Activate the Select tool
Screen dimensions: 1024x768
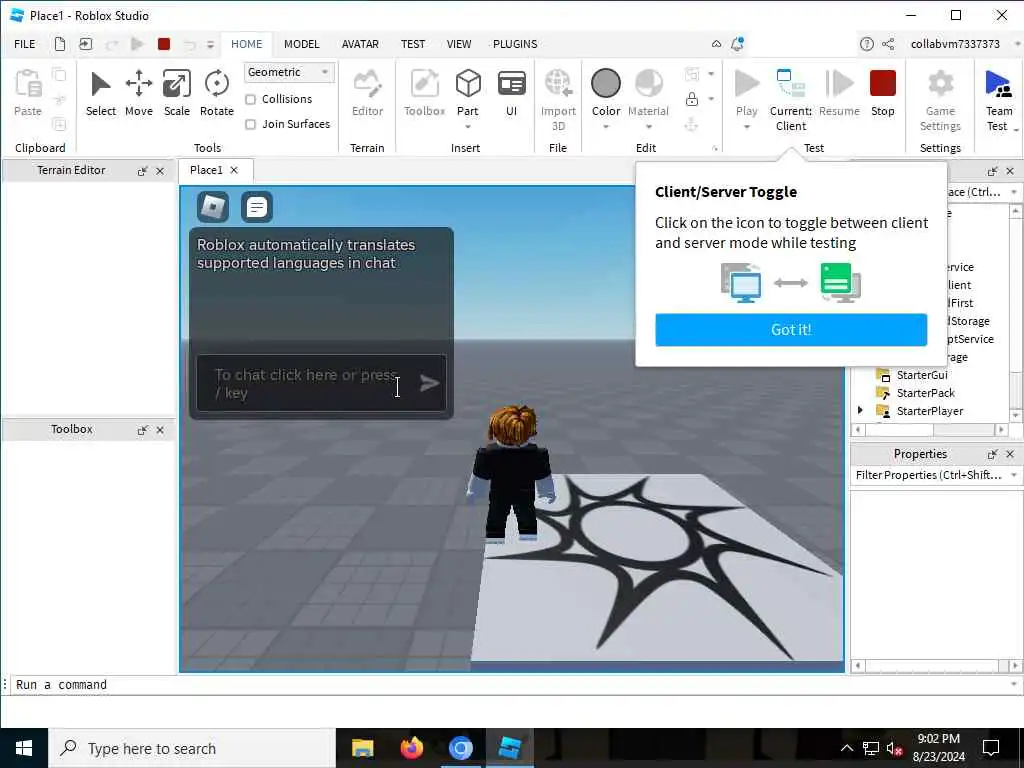point(101,93)
